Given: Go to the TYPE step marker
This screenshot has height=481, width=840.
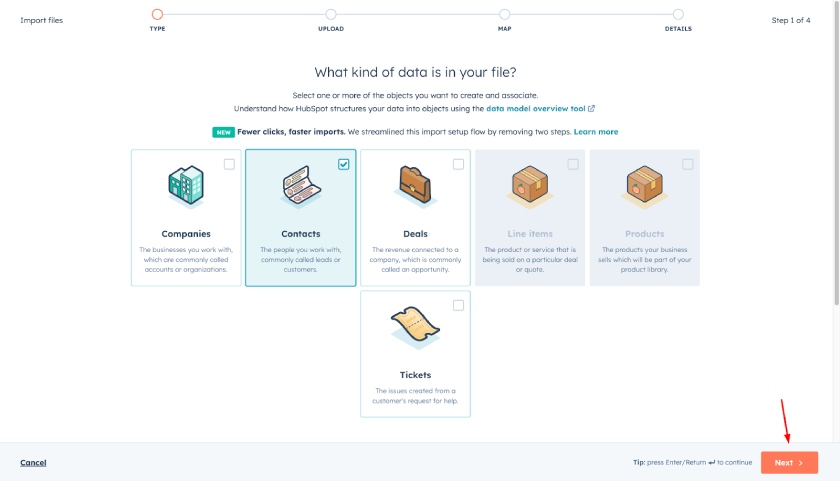Looking at the screenshot, I should pos(157,14).
